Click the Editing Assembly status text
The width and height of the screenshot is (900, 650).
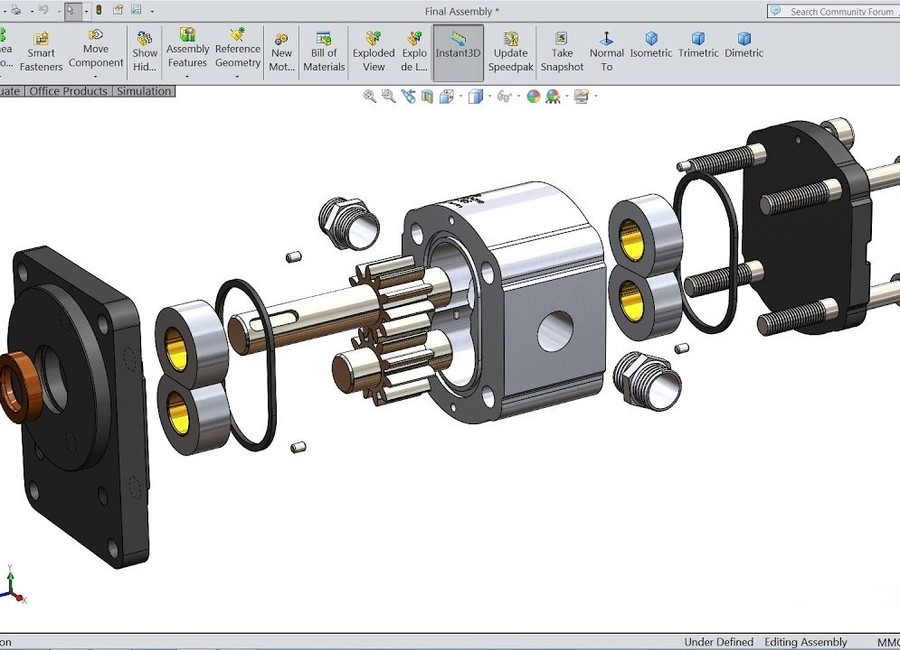click(x=805, y=642)
